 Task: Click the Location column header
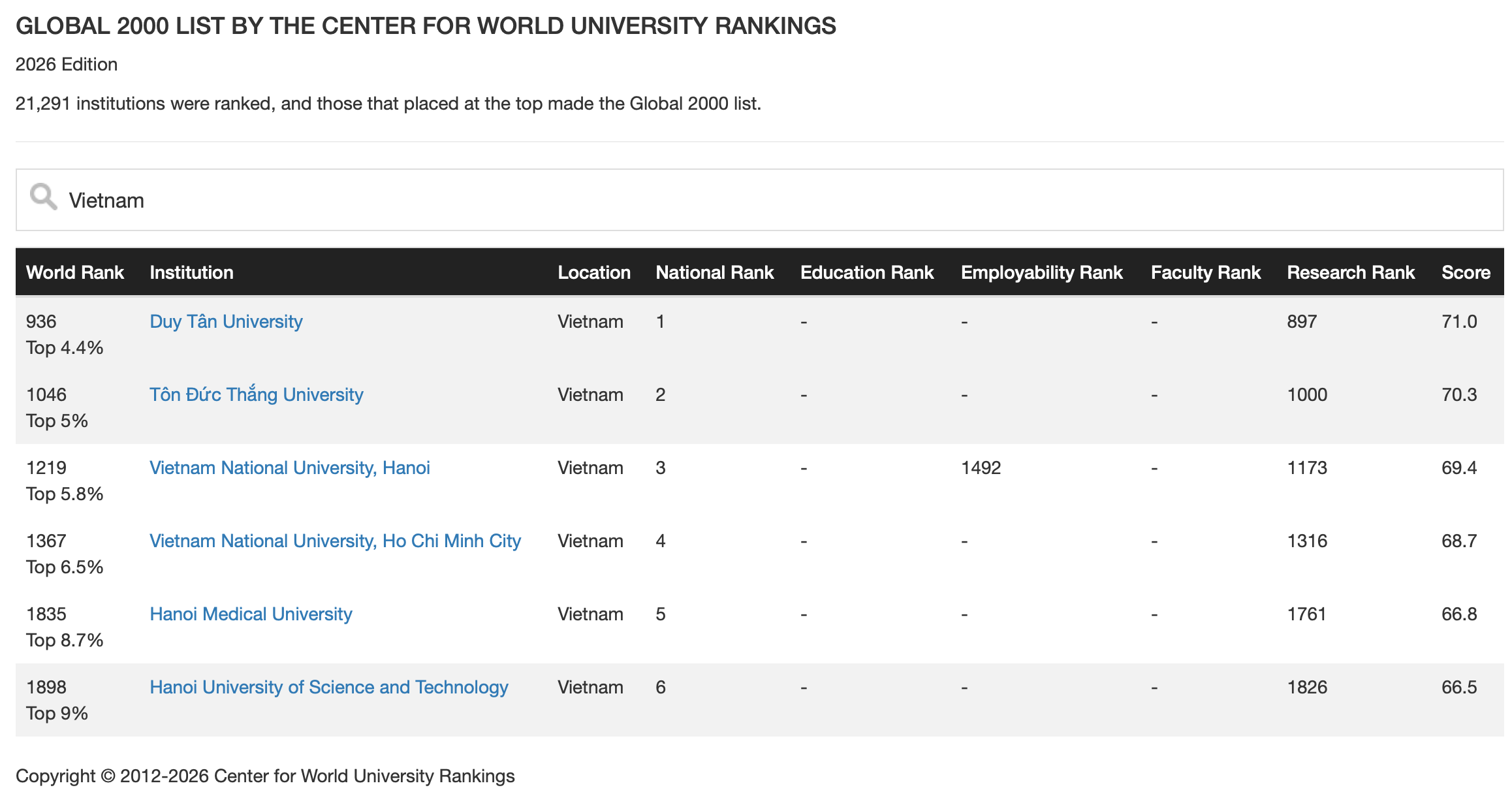(594, 272)
